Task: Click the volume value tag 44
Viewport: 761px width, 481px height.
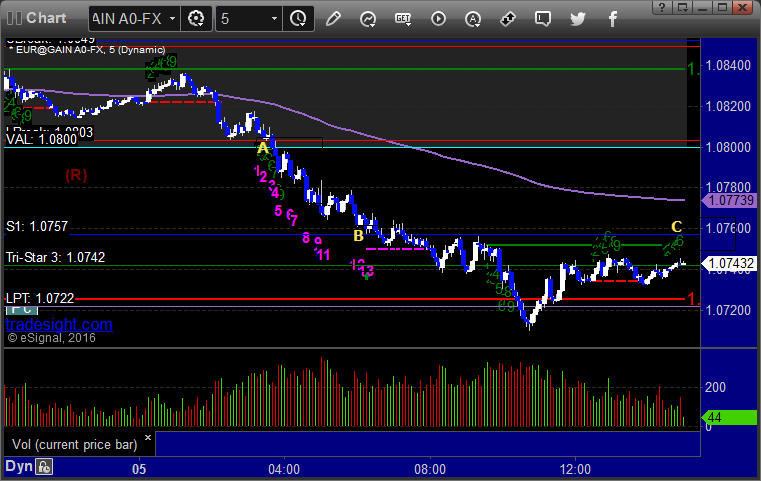Action: [x=729, y=417]
